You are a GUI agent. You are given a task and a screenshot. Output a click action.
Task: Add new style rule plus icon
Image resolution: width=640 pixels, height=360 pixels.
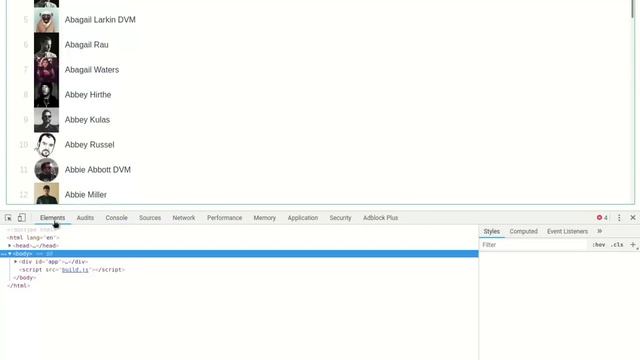pyautogui.click(x=633, y=244)
